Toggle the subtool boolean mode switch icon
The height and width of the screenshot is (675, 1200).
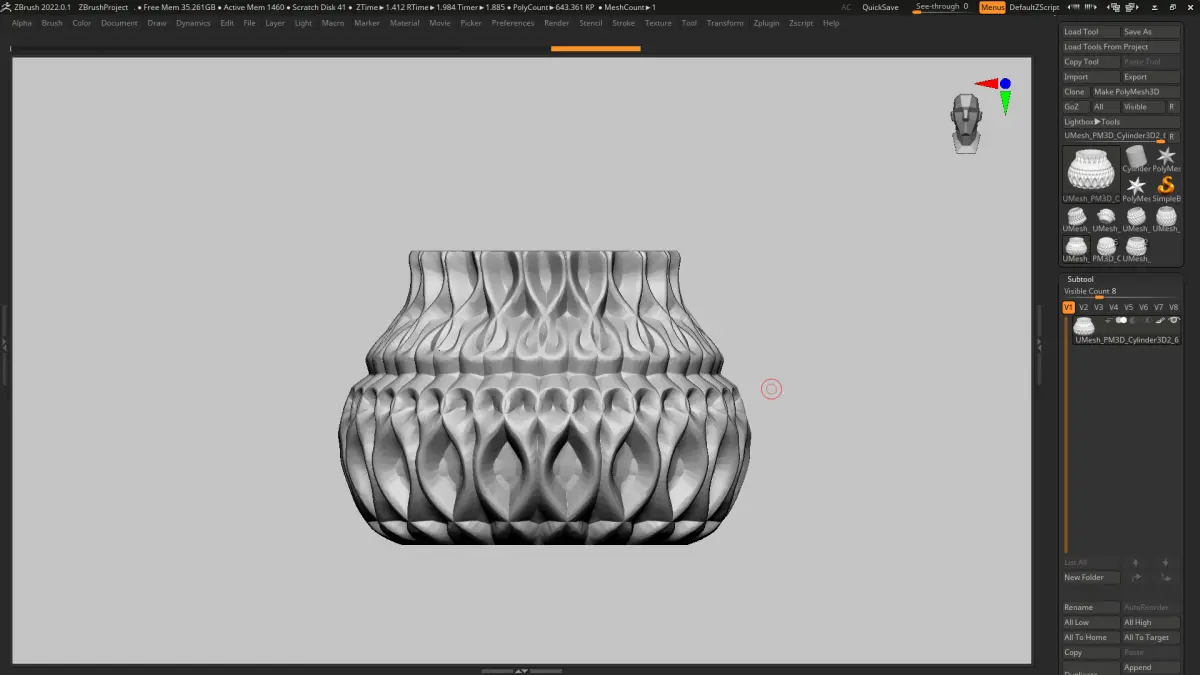(1121, 320)
